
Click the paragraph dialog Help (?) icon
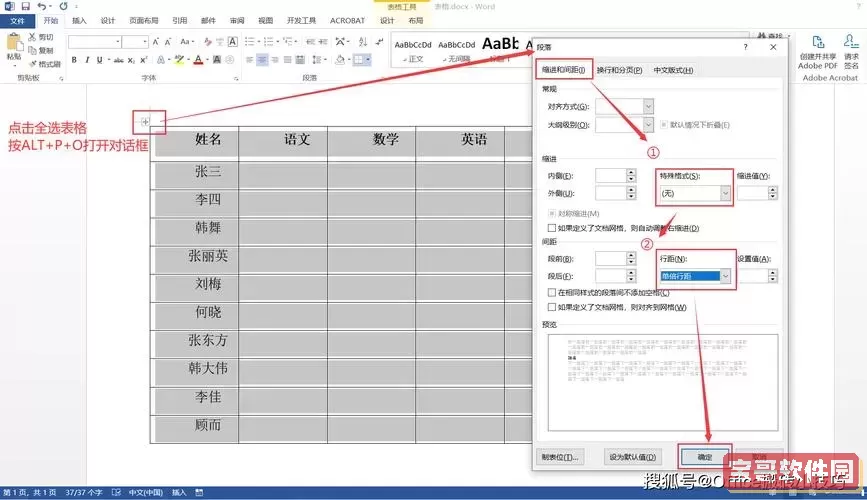click(745, 47)
